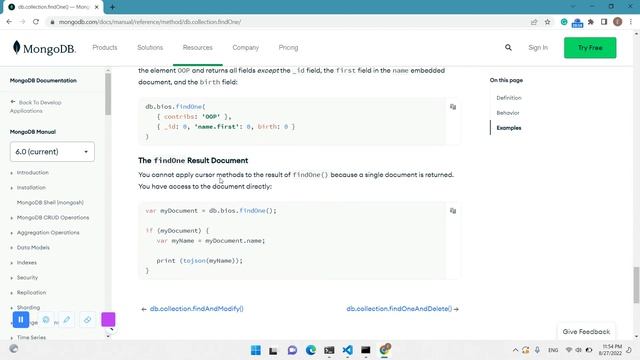
Task: Copy the db.bios.findOne projection code block
Action: tap(453, 107)
